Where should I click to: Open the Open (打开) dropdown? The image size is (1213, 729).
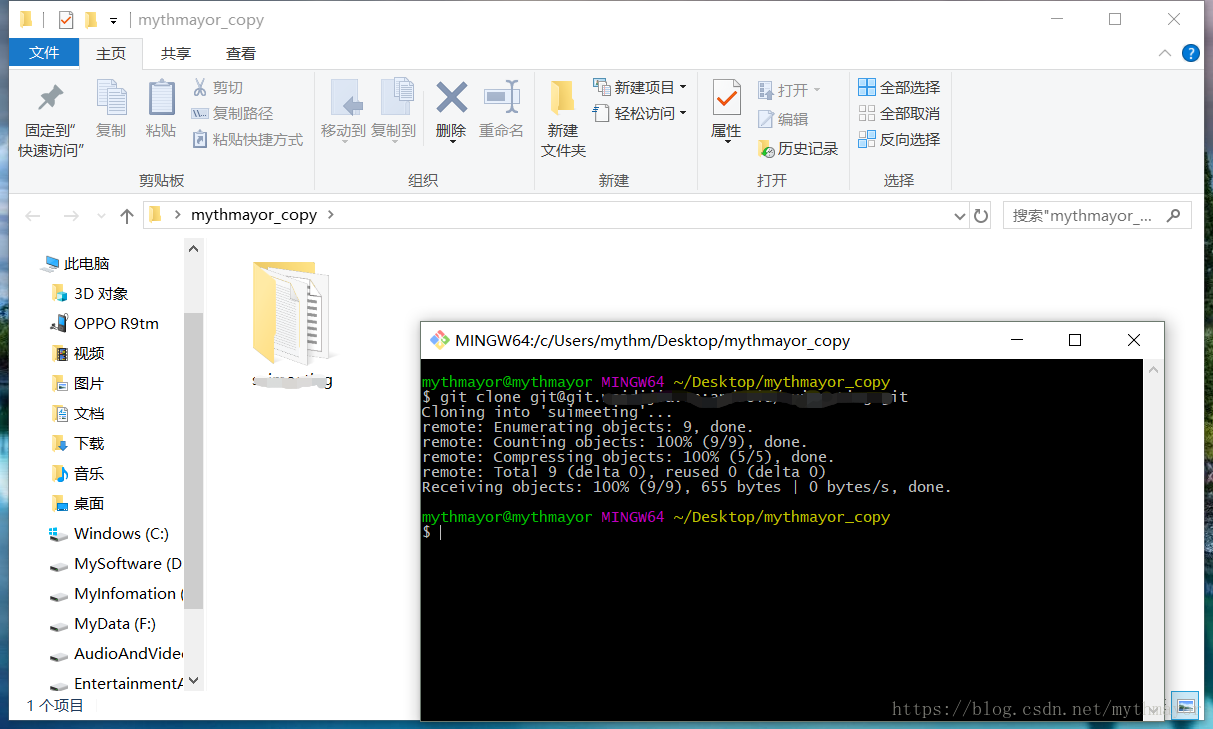pyautogui.click(x=789, y=90)
